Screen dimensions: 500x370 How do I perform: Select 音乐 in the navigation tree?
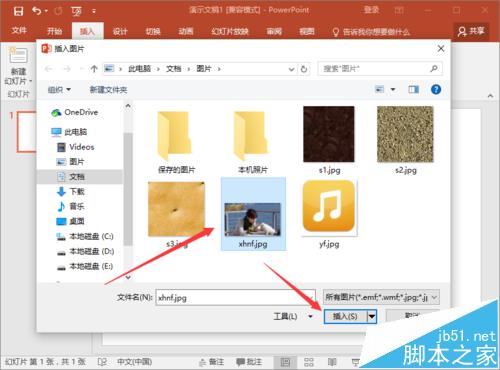coord(70,206)
